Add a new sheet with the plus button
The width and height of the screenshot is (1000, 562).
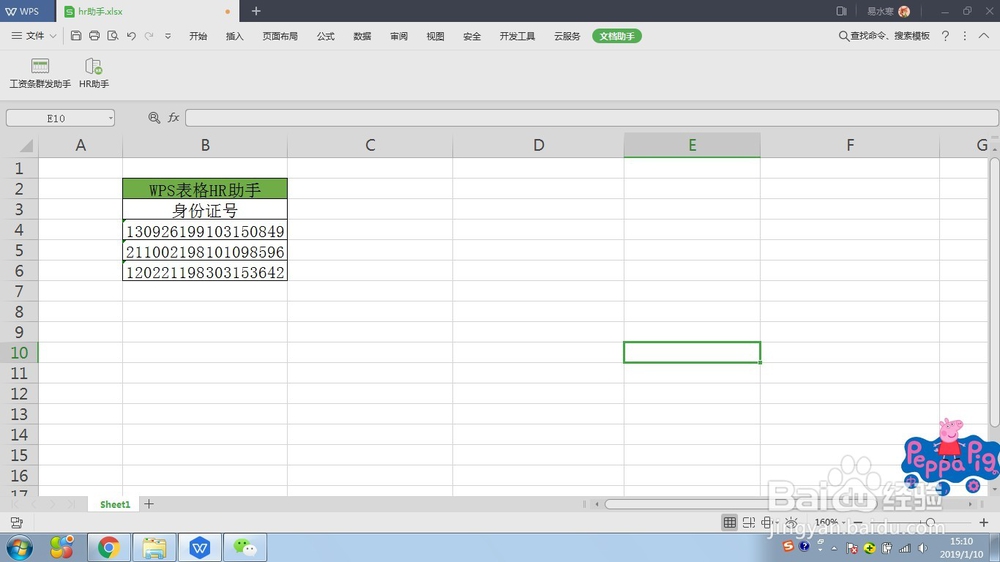pos(149,504)
